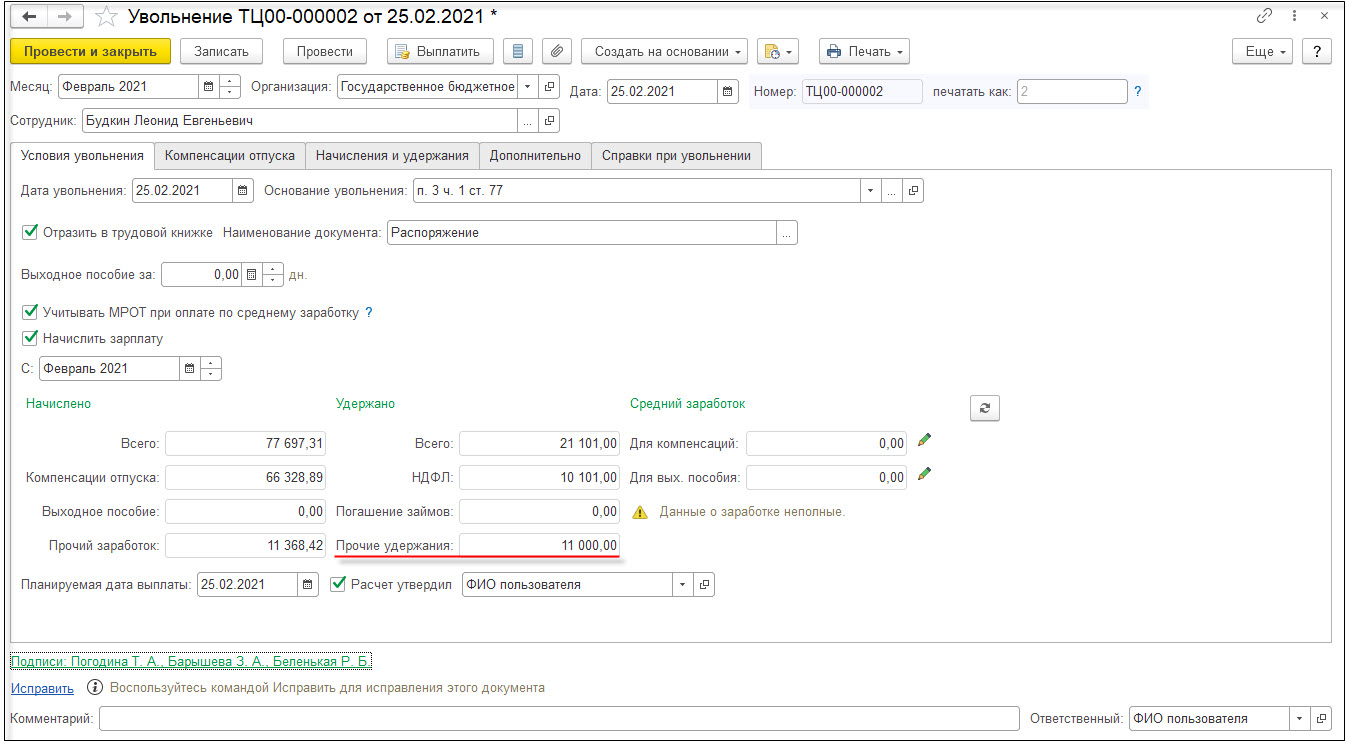1345x741 pixels.
Task: Toggle Начислить зарплату checkbox
Action: pos(30,339)
